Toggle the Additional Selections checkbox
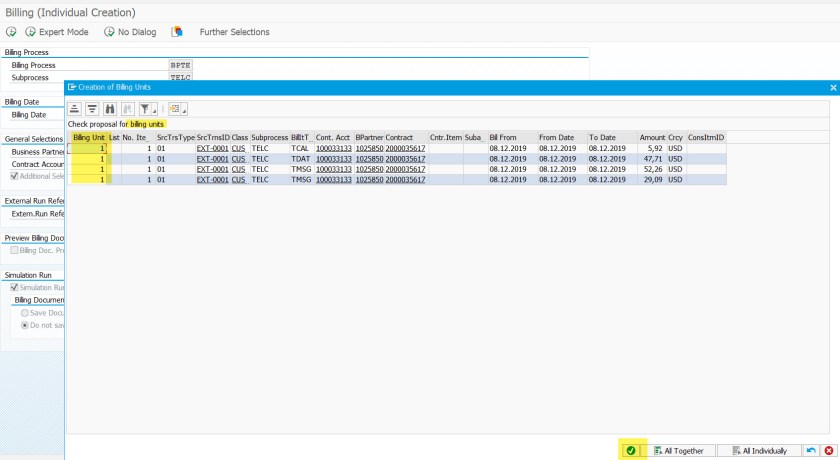The height and width of the screenshot is (460, 840). point(14,176)
